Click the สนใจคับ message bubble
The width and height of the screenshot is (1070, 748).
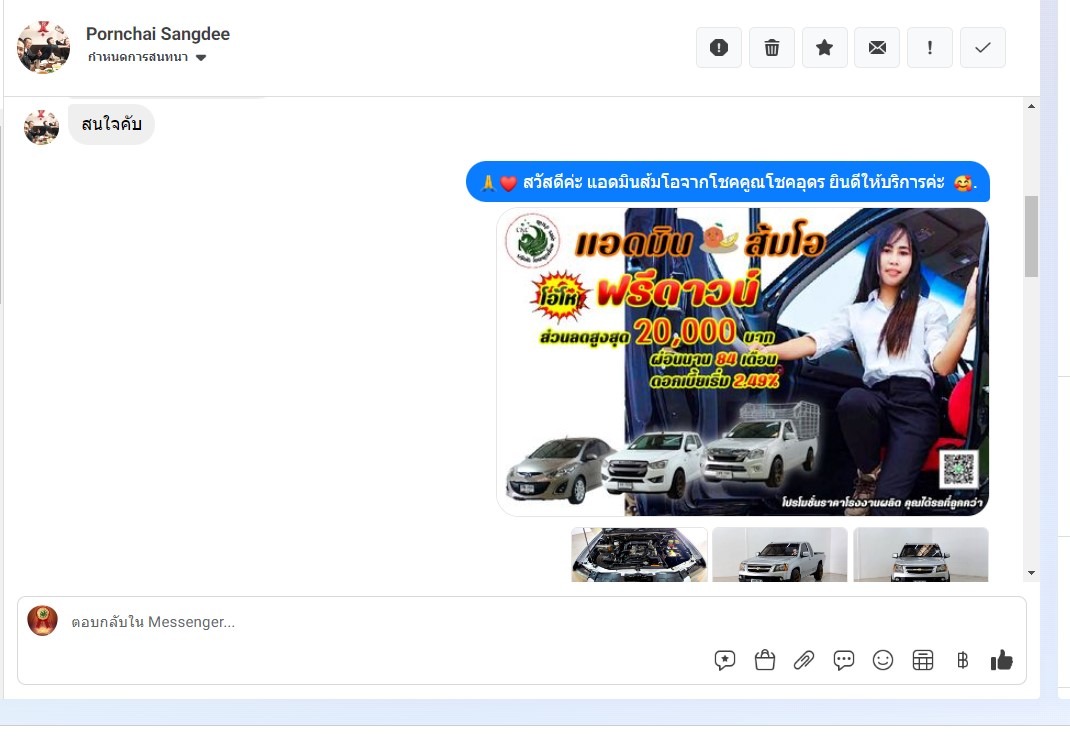111,124
